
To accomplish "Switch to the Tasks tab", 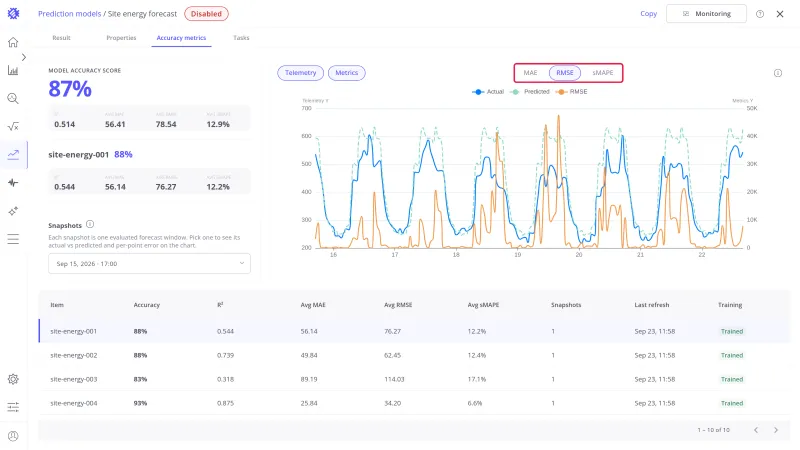I will tap(241, 38).
